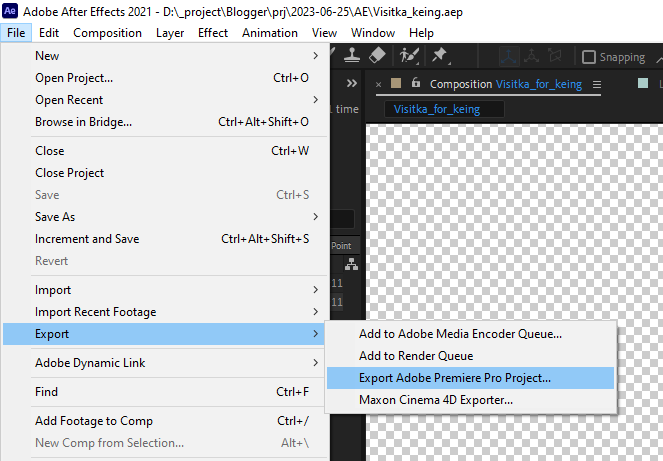Choose Browse in Bridge
Screen dimensions: 663x461
165,122
